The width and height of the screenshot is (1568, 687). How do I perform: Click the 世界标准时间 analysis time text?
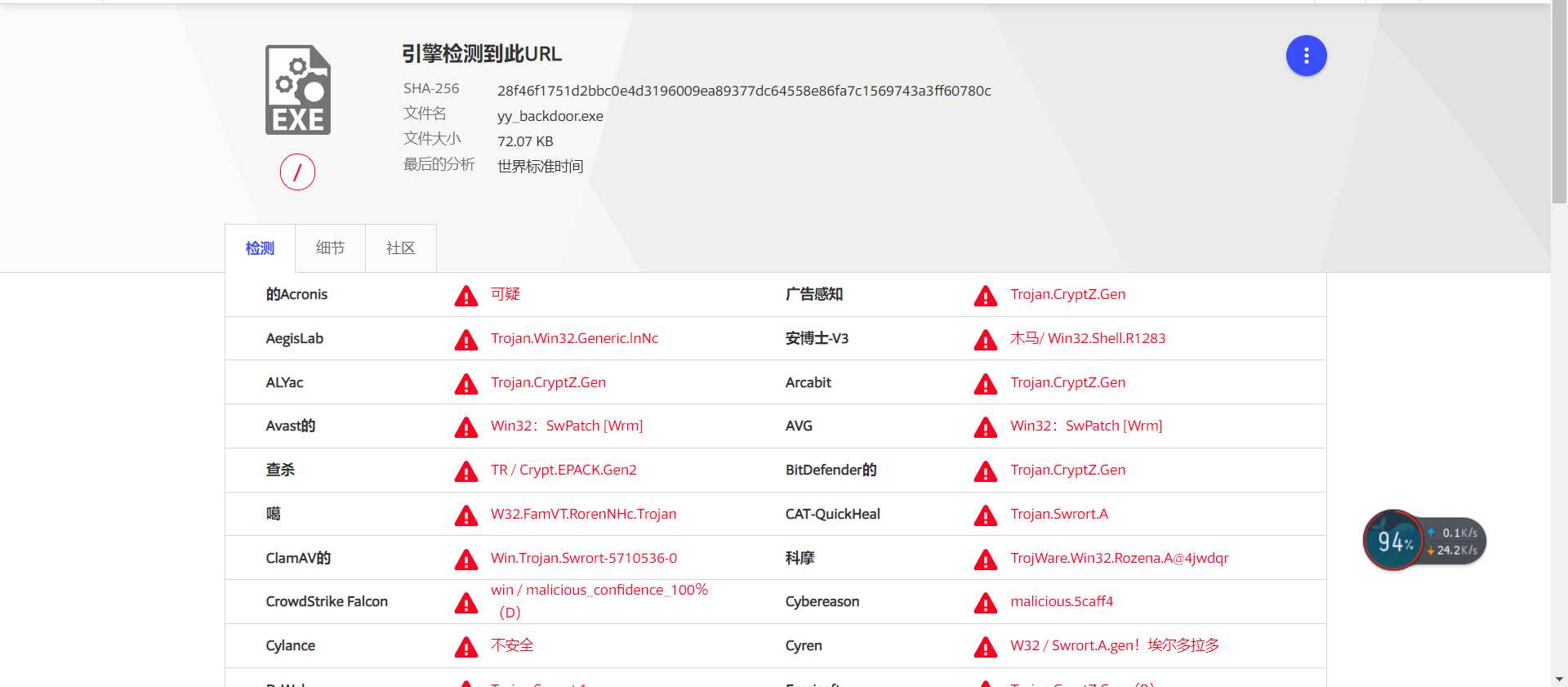coord(541,167)
